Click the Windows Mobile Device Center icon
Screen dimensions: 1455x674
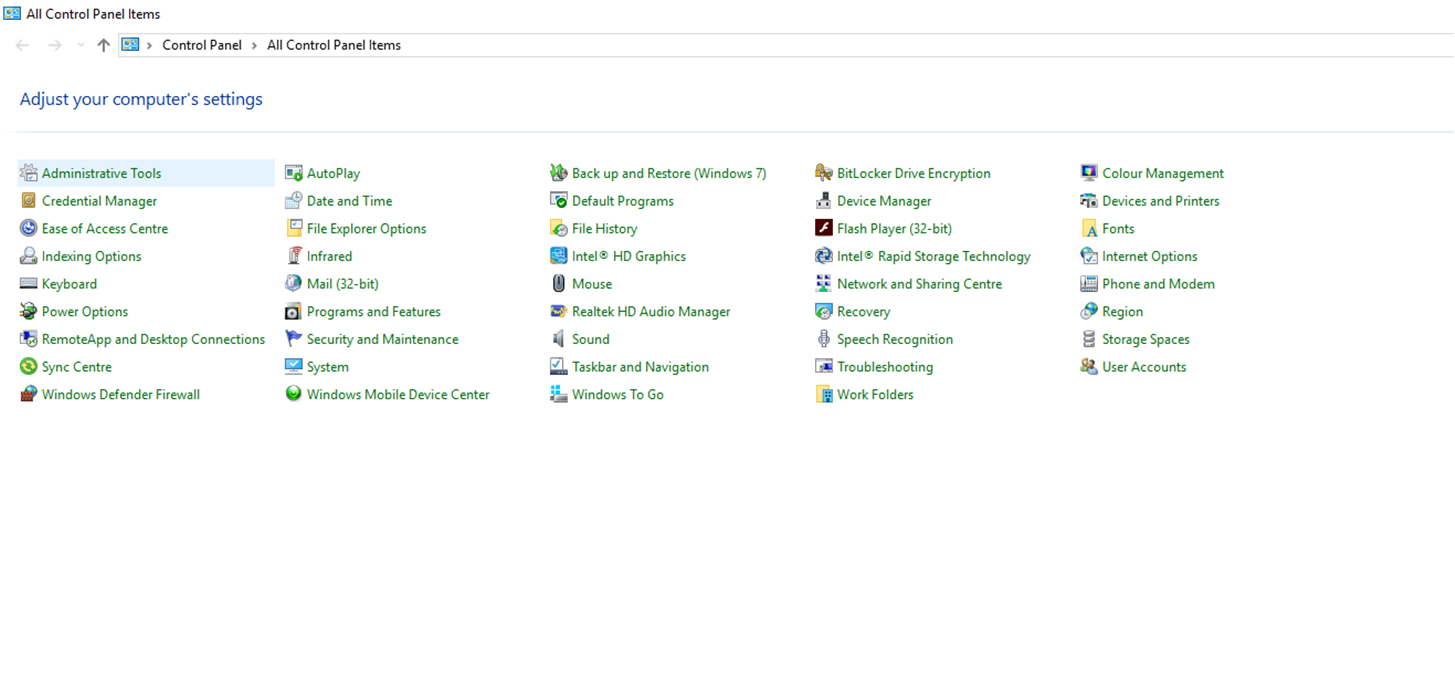coord(294,395)
